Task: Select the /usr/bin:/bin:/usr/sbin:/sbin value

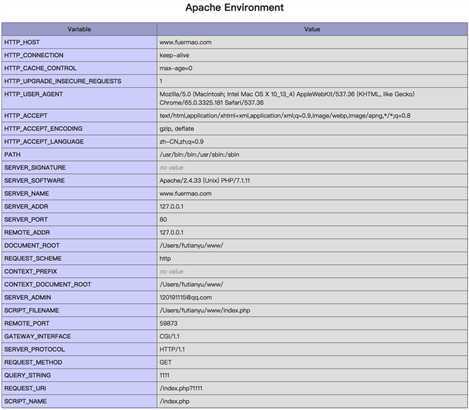Action: (x=199, y=155)
